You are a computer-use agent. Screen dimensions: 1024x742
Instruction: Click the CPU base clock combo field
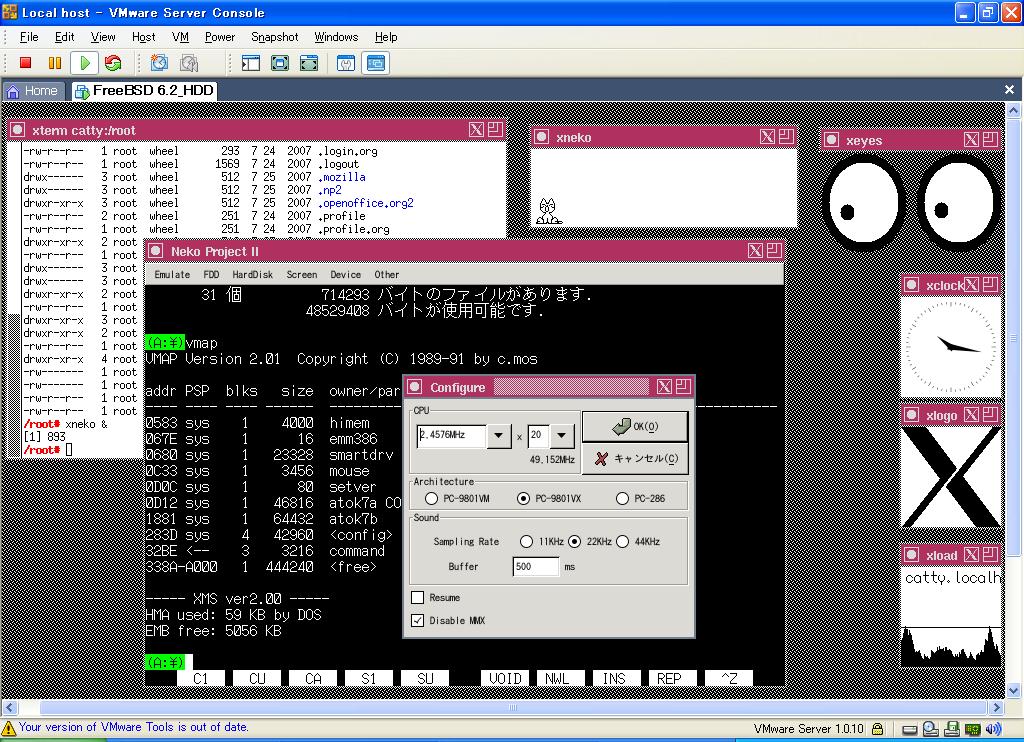click(x=451, y=436)
